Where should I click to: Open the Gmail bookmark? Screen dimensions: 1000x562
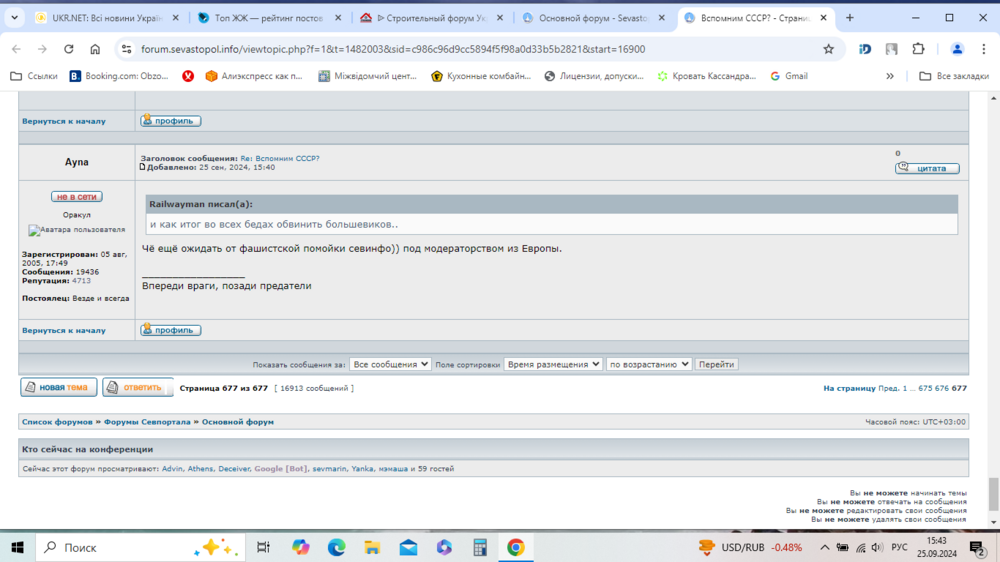point(789,76)
